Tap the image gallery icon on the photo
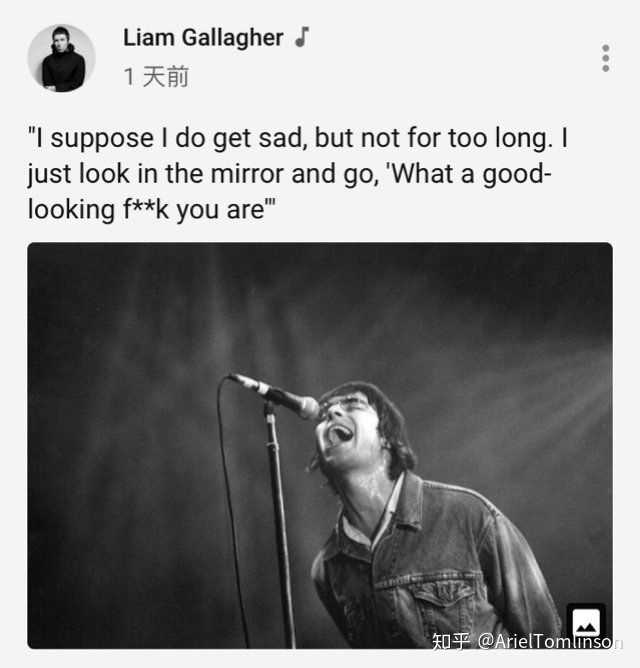640x668 pixels. click(x=586, y=622)
